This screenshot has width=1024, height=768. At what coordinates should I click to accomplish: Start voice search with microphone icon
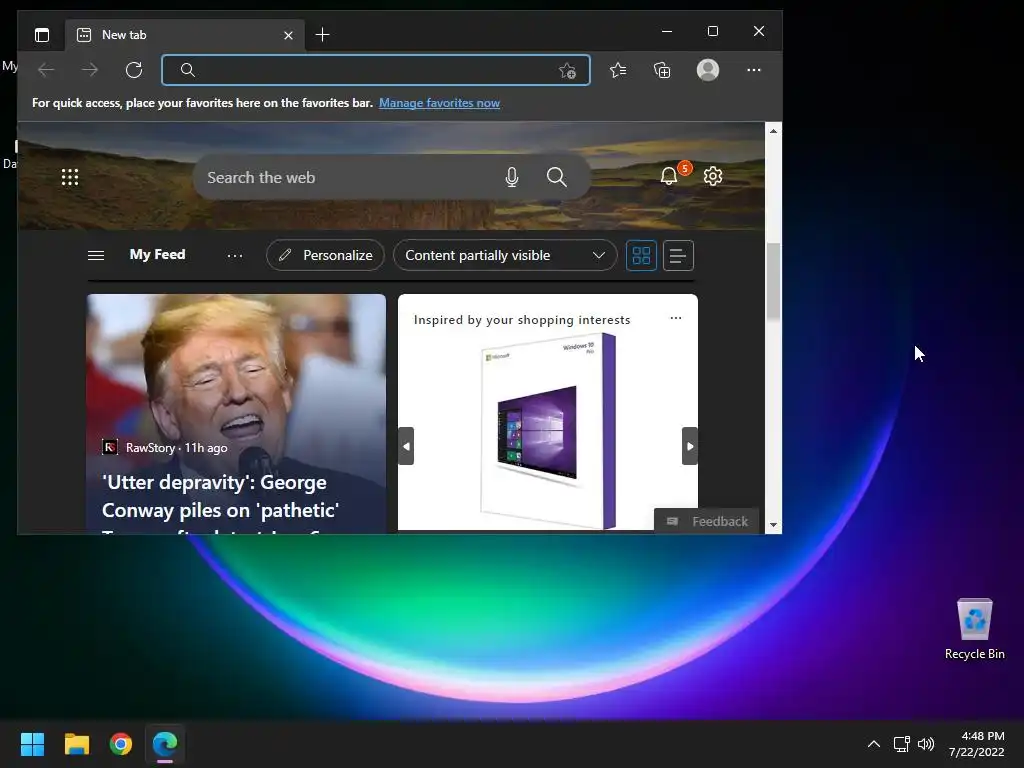tap(512, 177)
